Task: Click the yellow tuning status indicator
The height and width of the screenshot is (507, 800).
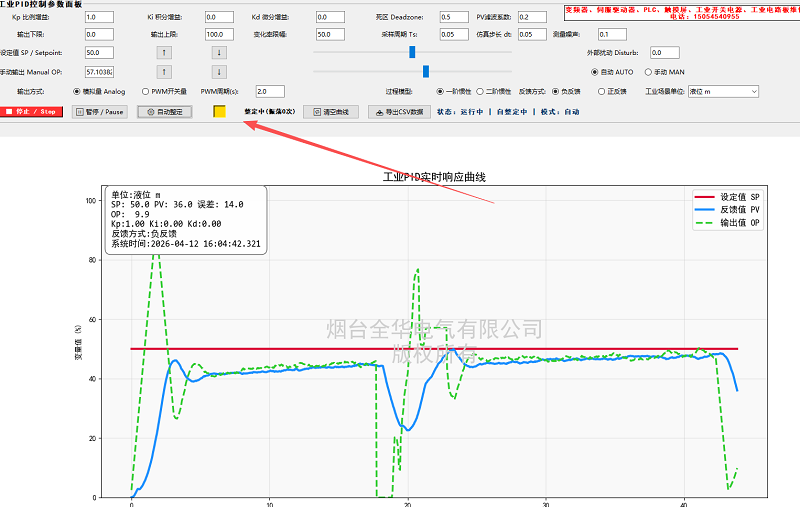Action: click(219, 112)
